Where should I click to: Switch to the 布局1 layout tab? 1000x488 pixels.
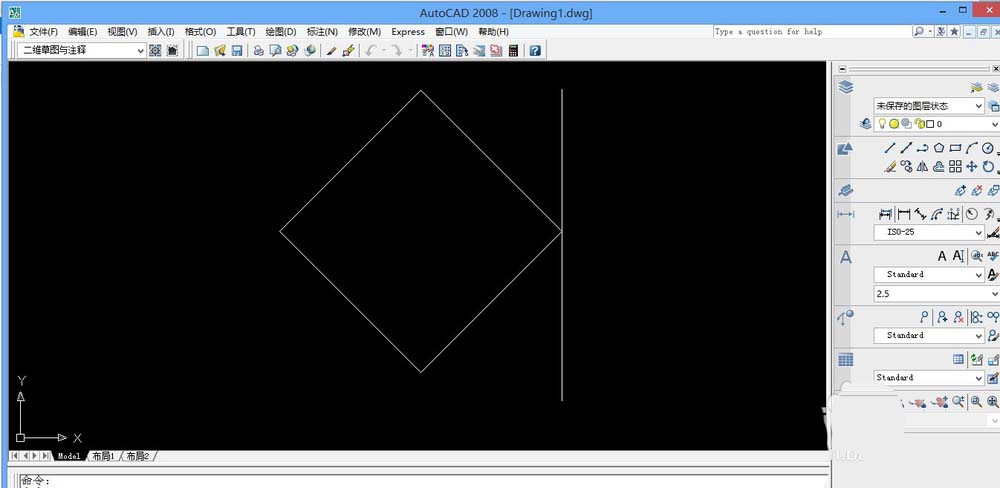coord(103,456)
